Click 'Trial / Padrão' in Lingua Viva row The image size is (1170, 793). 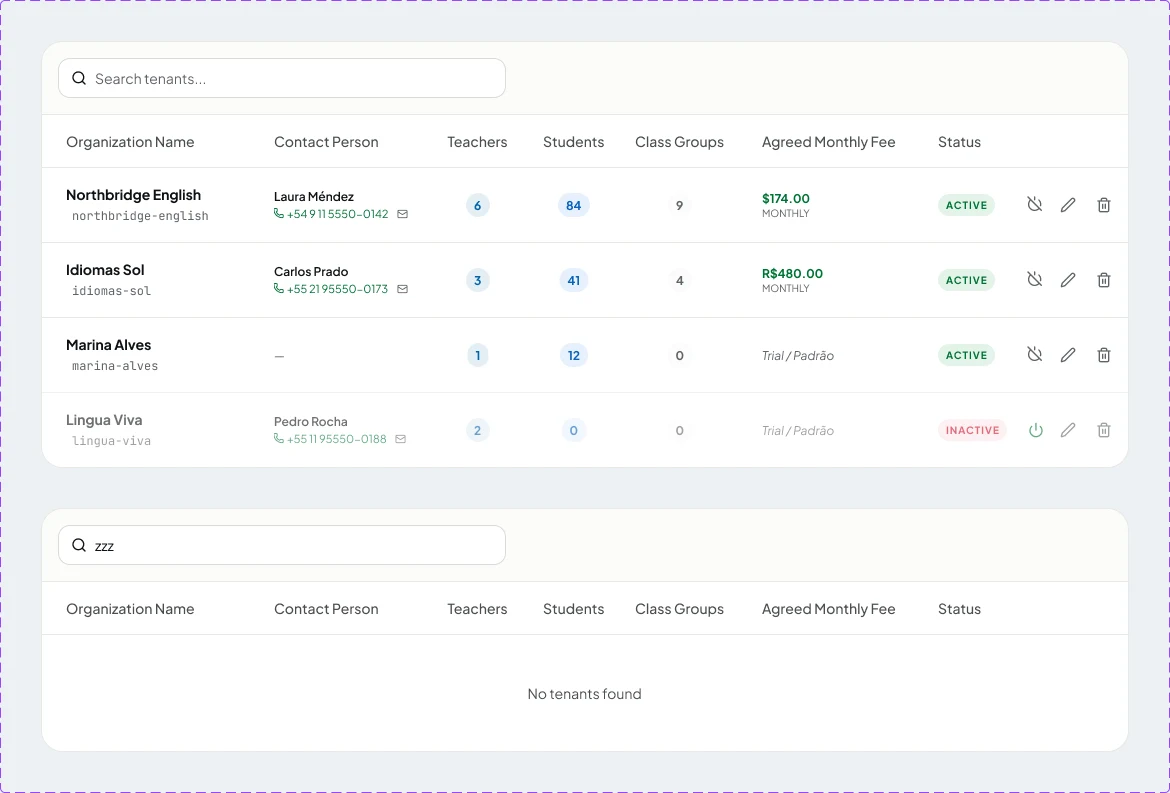798,430
